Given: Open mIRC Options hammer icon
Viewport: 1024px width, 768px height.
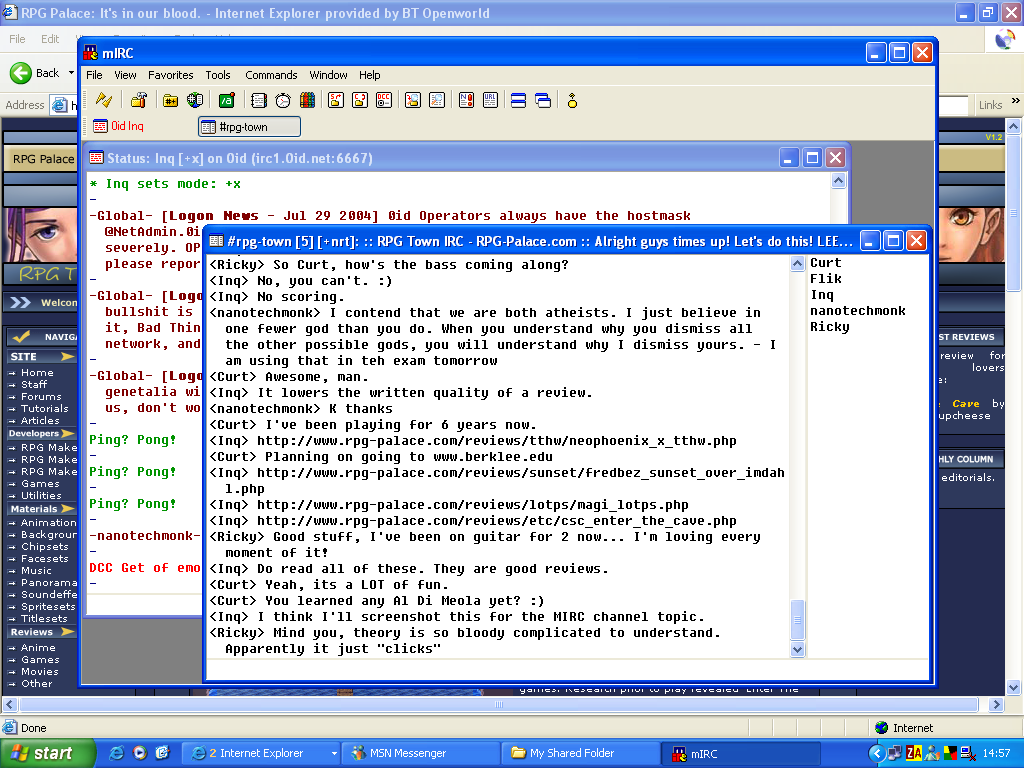Looking at the screenshot, I should pyautogui.click(x=138, y=100).
